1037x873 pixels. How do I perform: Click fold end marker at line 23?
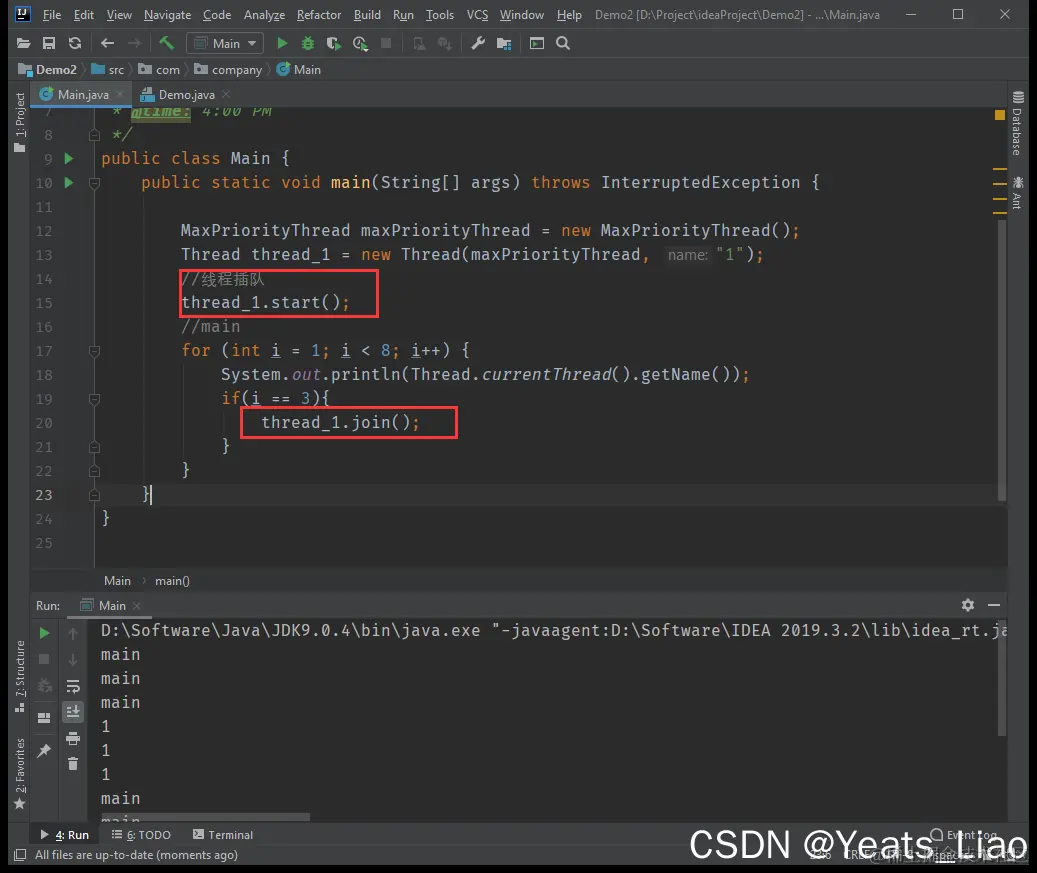click(95, 495)
